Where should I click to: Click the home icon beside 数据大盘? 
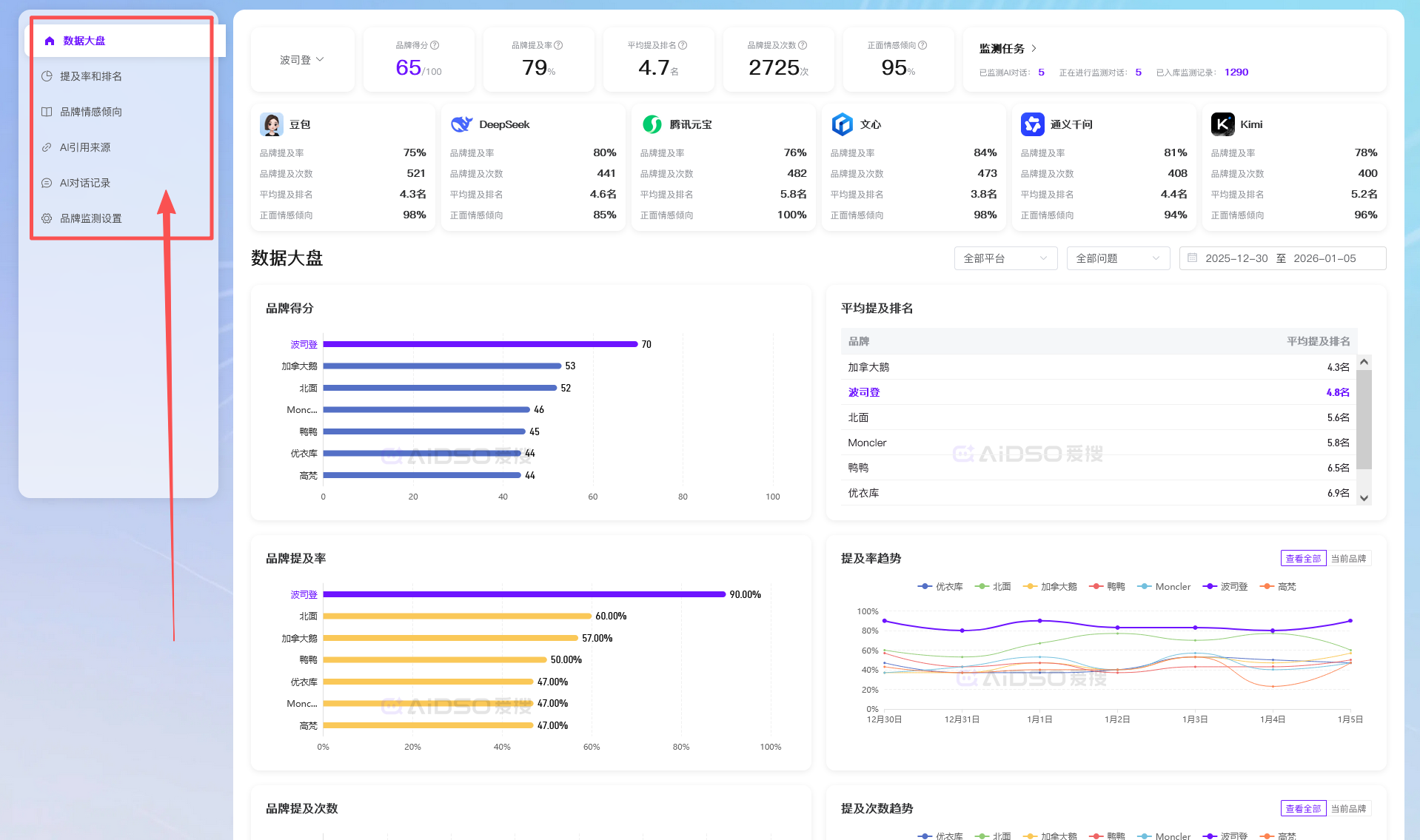tap(50, 41)
